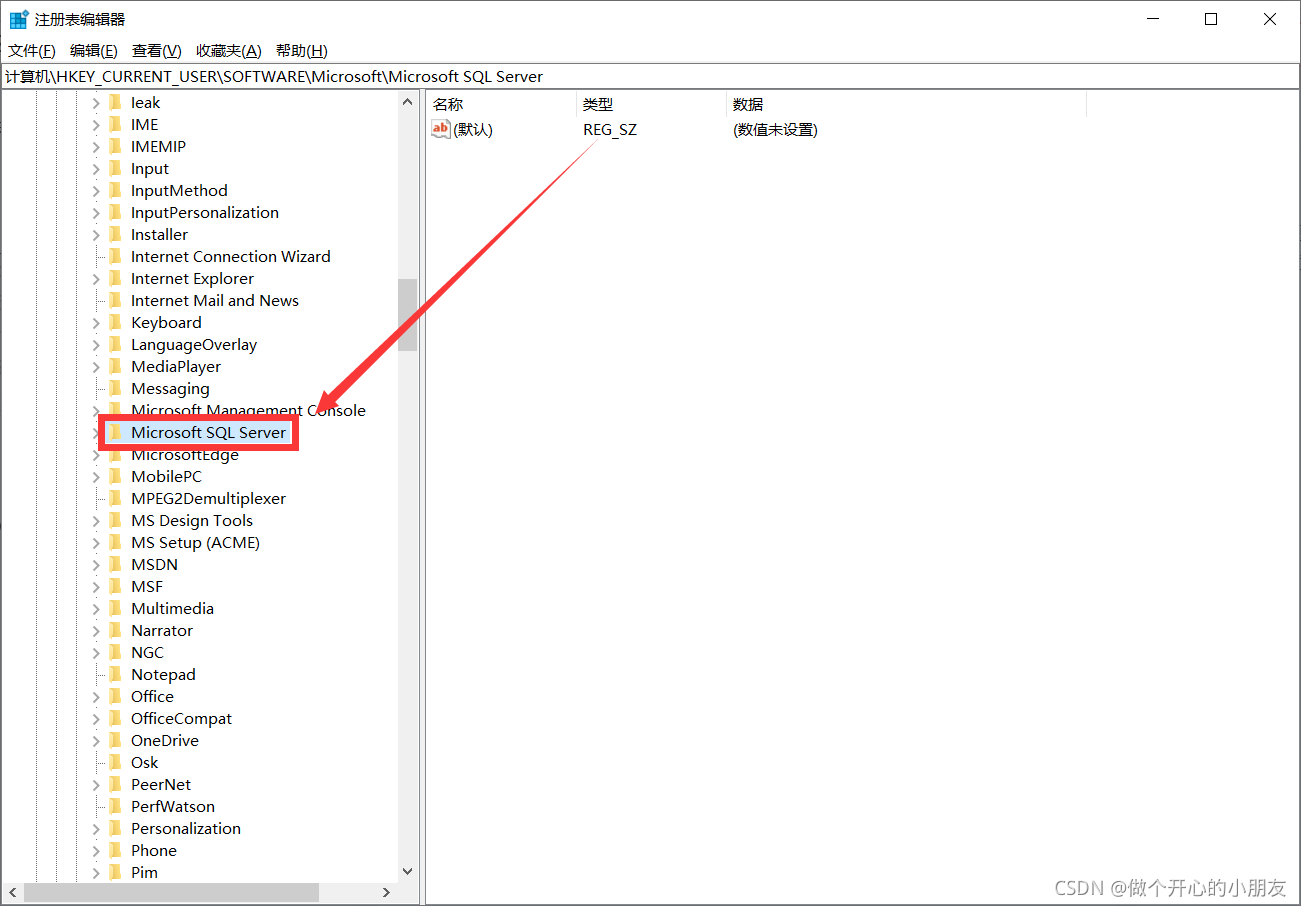Click the MobilePC folder icon

coord(115,476)
